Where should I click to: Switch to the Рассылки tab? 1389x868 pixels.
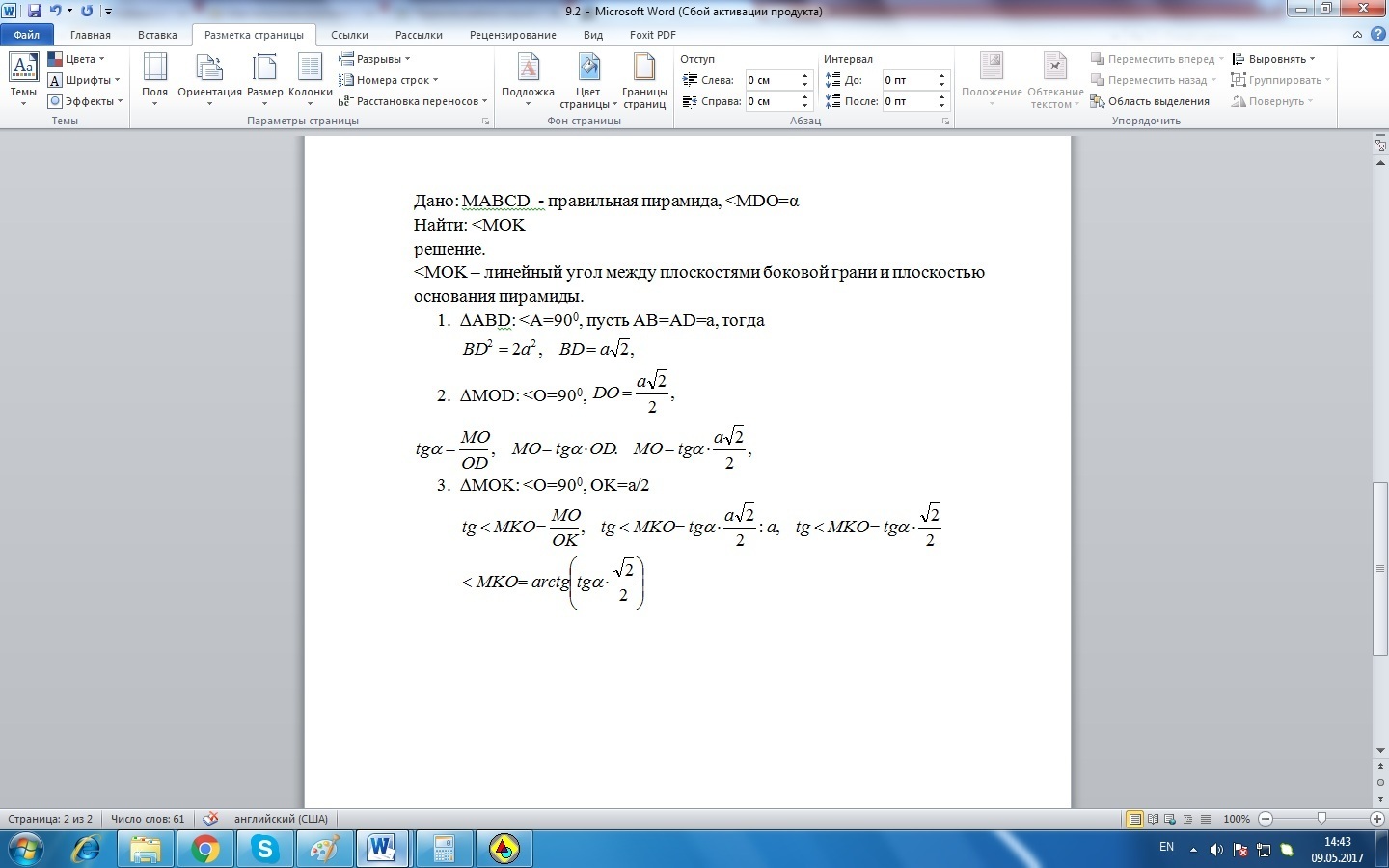[x=419, y=35]
